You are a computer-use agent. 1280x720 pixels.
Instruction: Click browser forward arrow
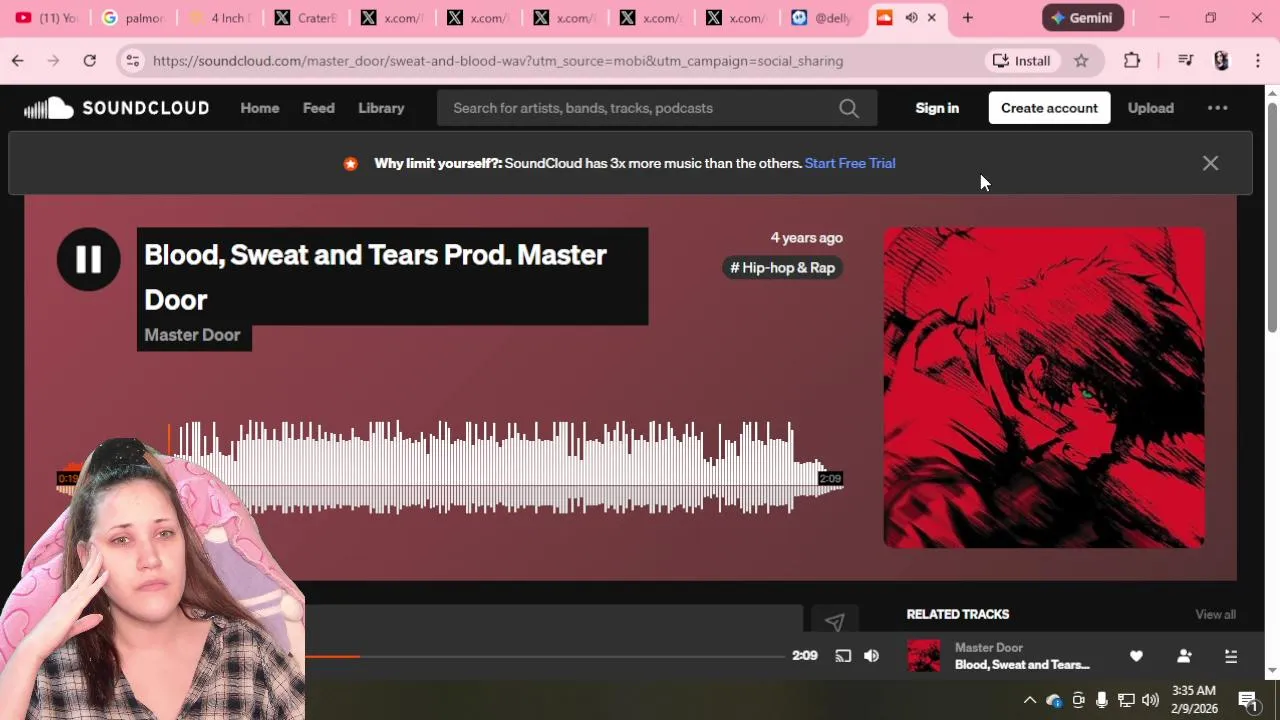54,61
